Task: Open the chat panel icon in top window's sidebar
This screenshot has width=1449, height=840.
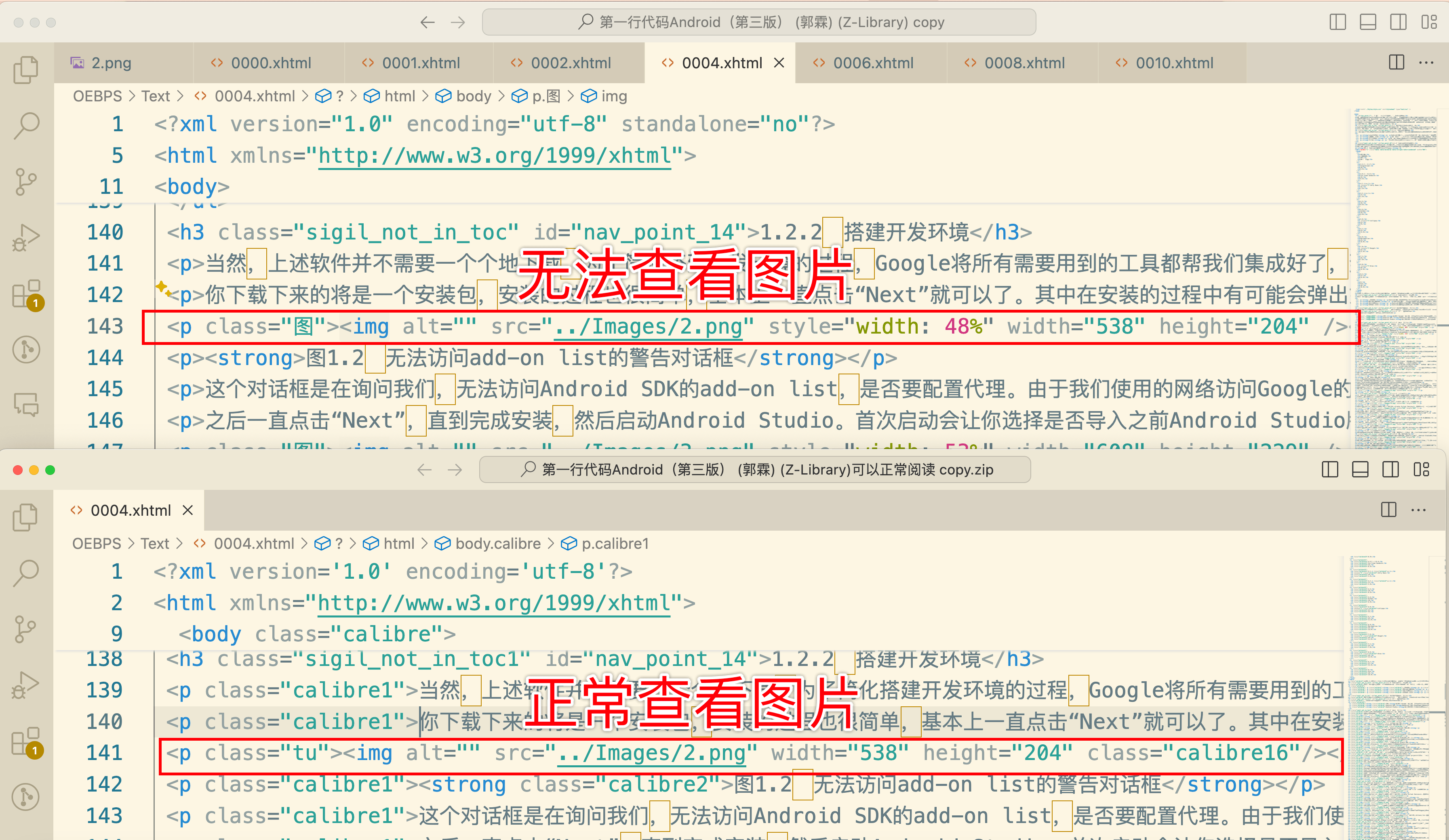Action: [x=26, y=405]
